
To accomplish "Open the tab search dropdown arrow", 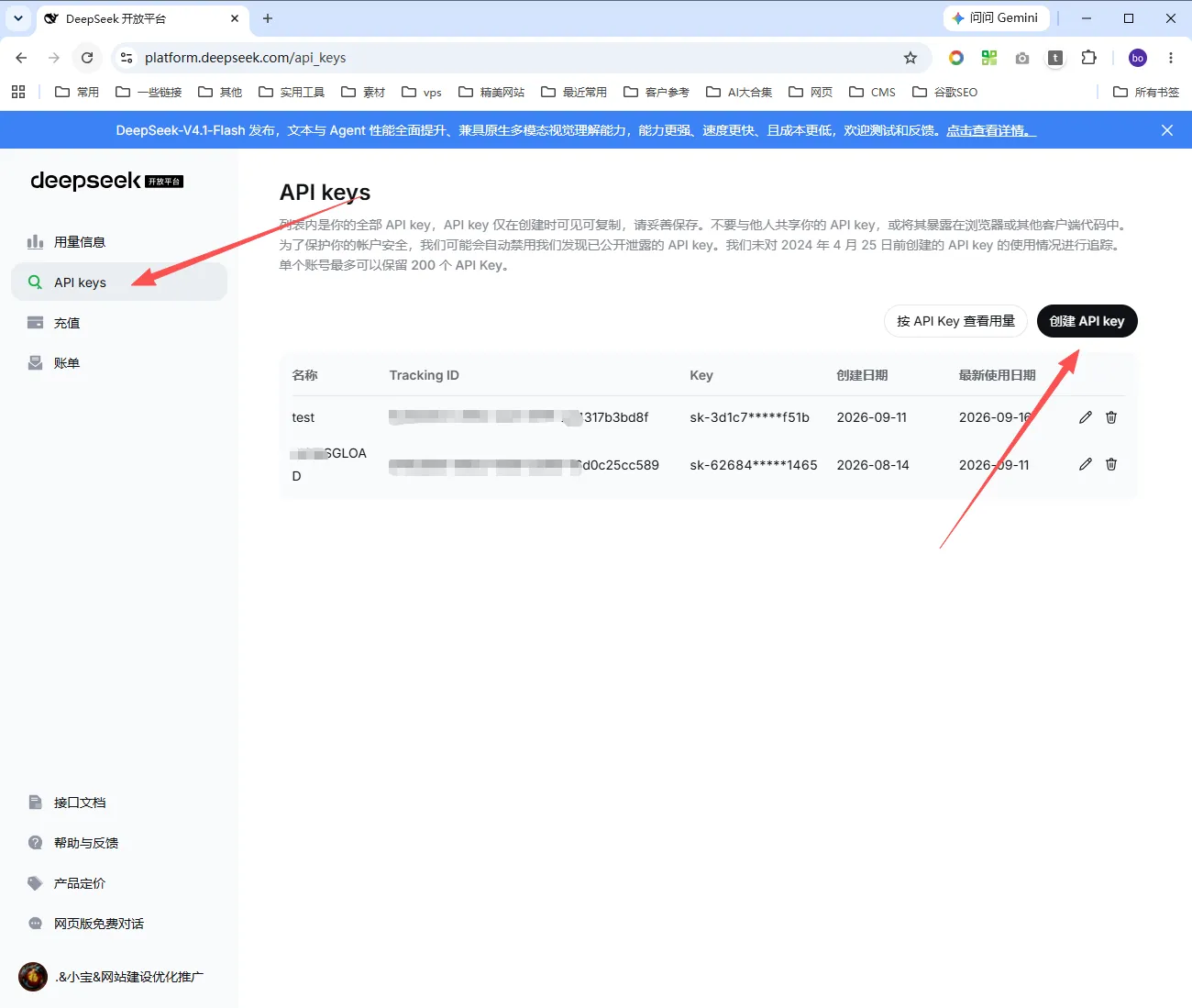I will coord(18,18).
